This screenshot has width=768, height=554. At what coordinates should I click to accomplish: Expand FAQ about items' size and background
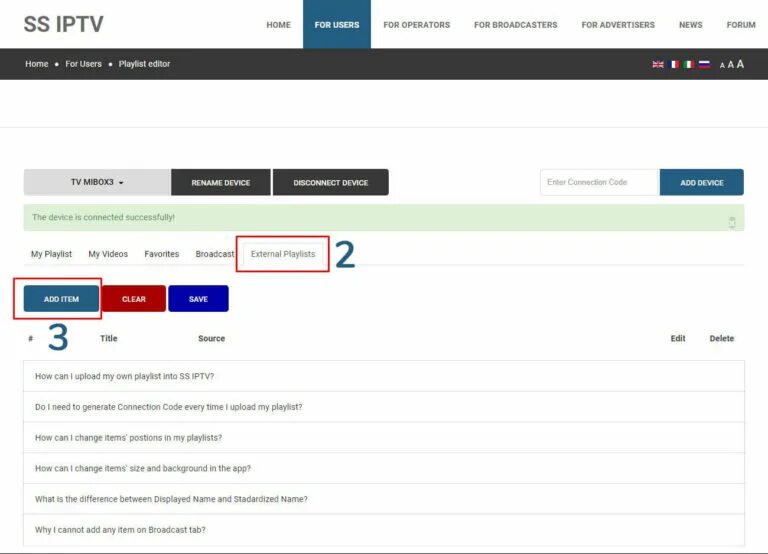(x=384, y=468)
